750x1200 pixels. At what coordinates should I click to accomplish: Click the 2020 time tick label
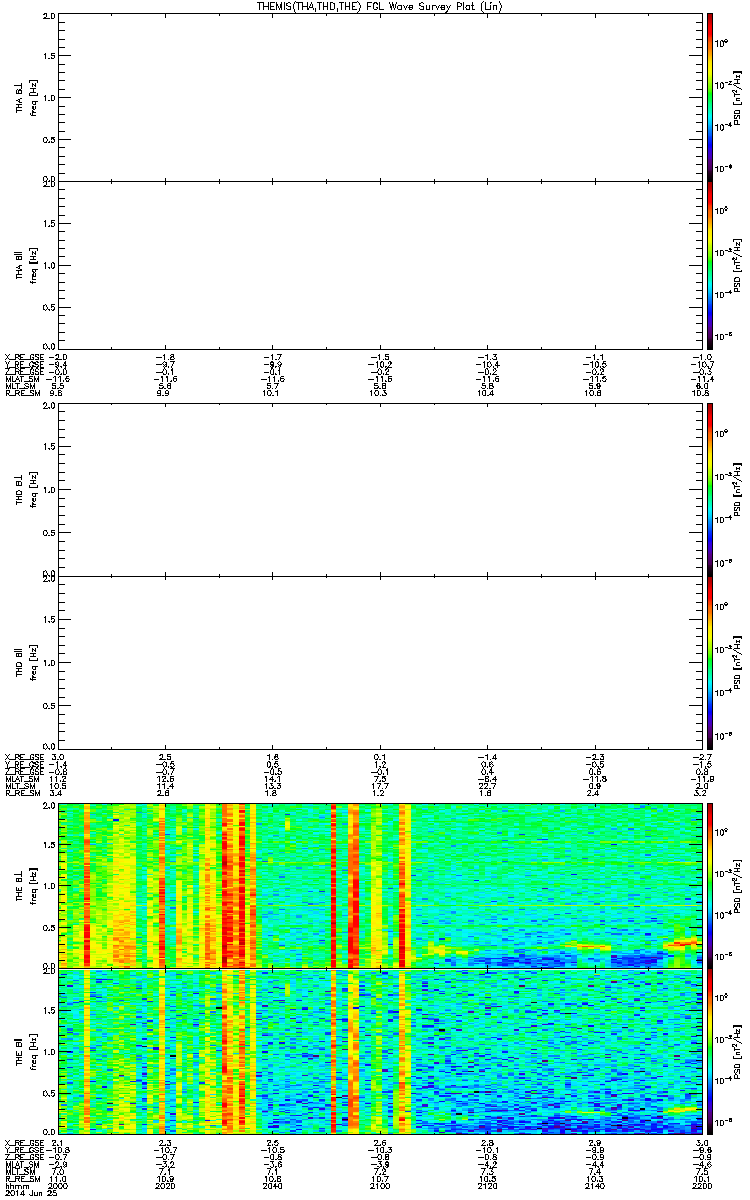166,1187
